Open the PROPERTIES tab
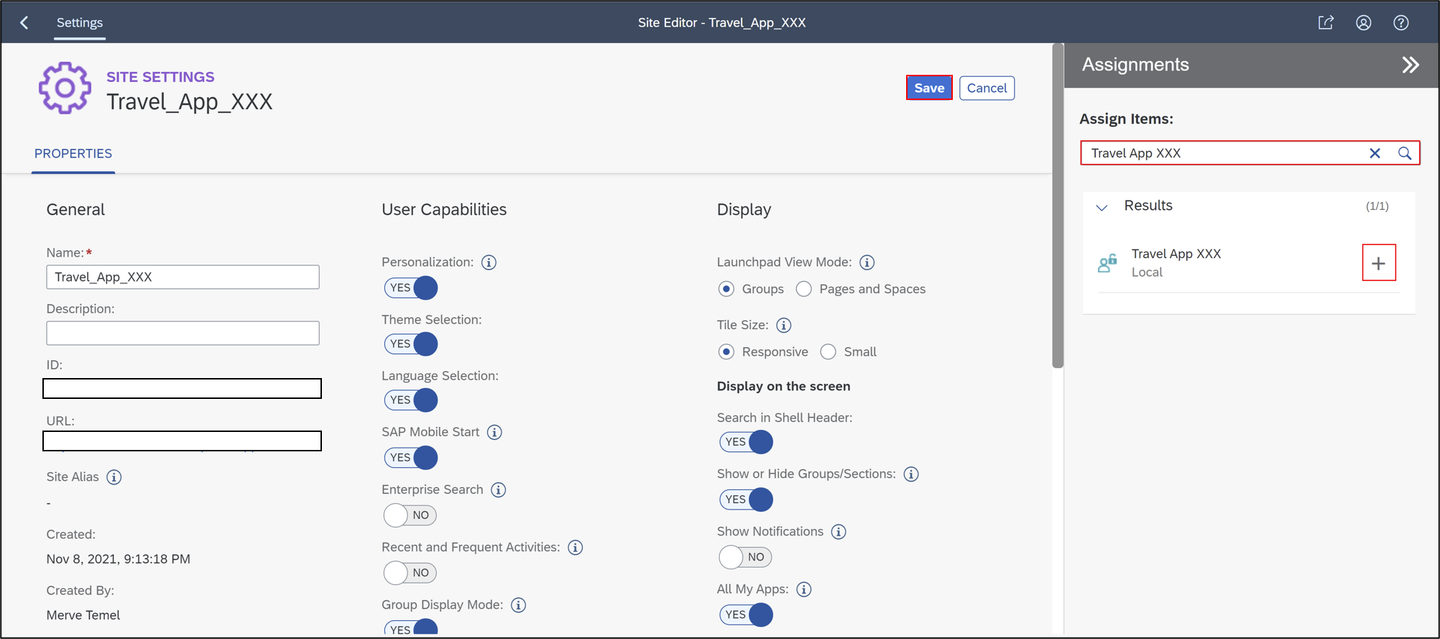 (73, 154)
